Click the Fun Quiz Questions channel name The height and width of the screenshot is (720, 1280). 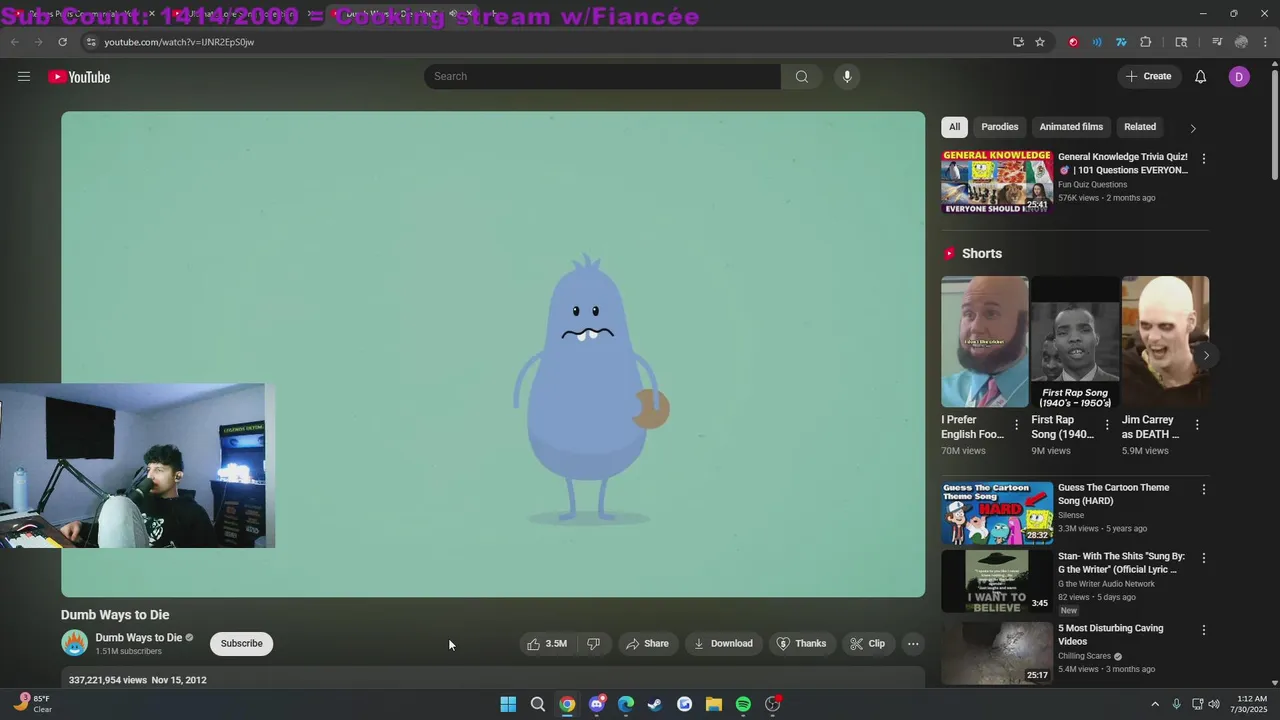[1092, 185]
